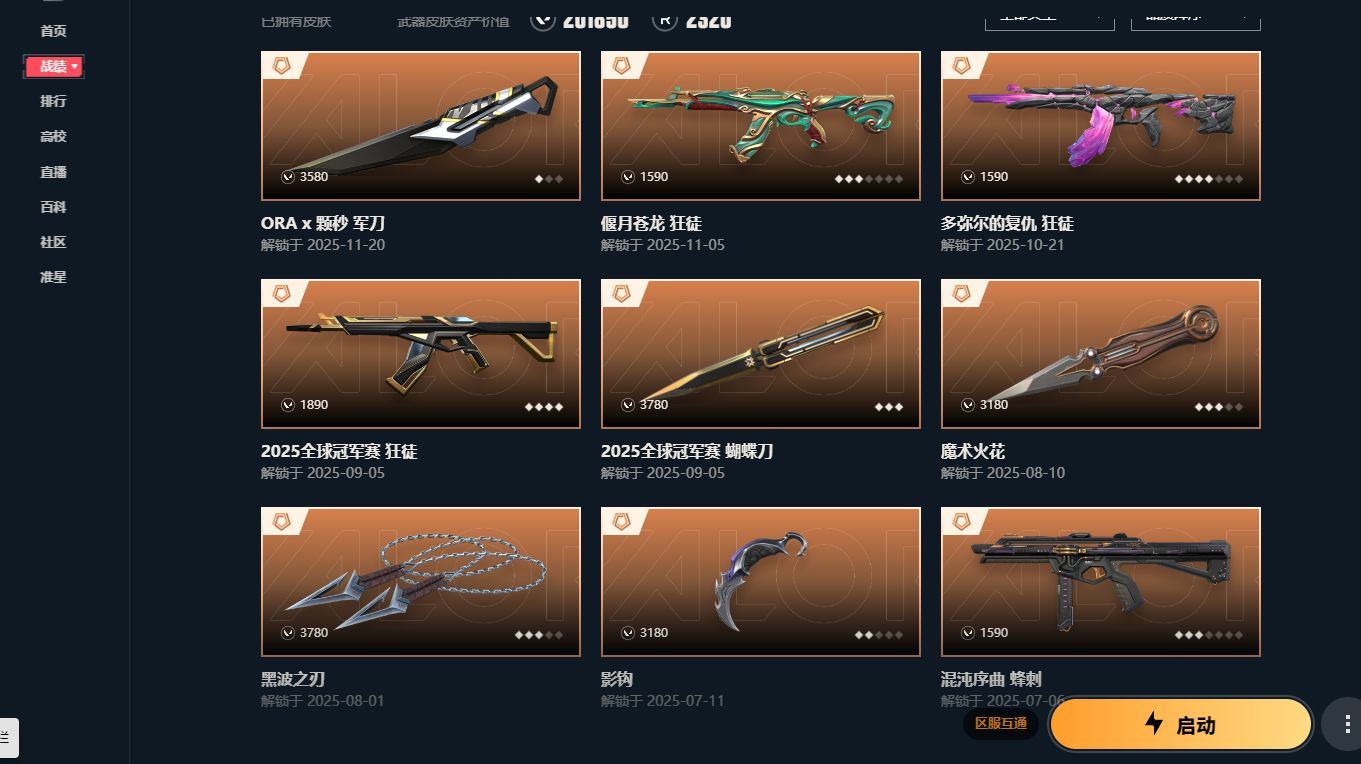The image size is (1361, 764).
Task: Open 2025全球冠军赛 蝴蝶刀 skin thumbnail
Action: click(760, 354)
